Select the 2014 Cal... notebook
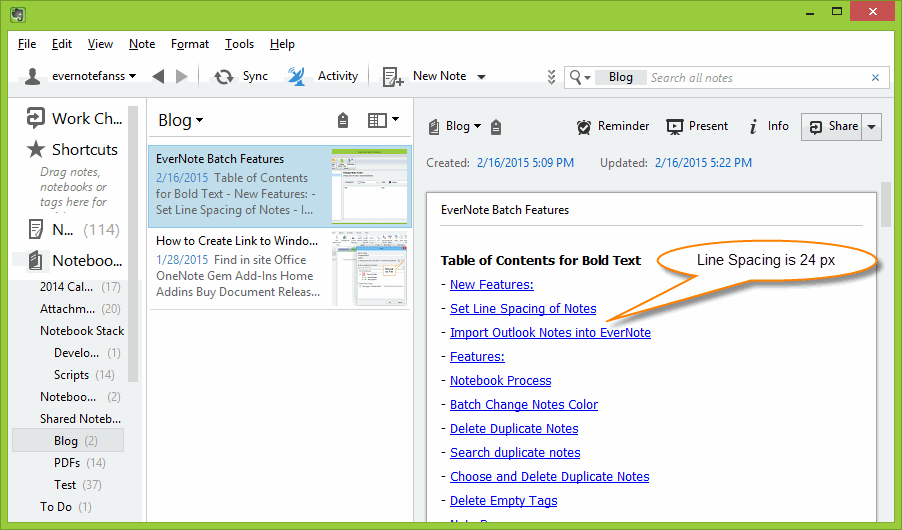 [80, 287]
